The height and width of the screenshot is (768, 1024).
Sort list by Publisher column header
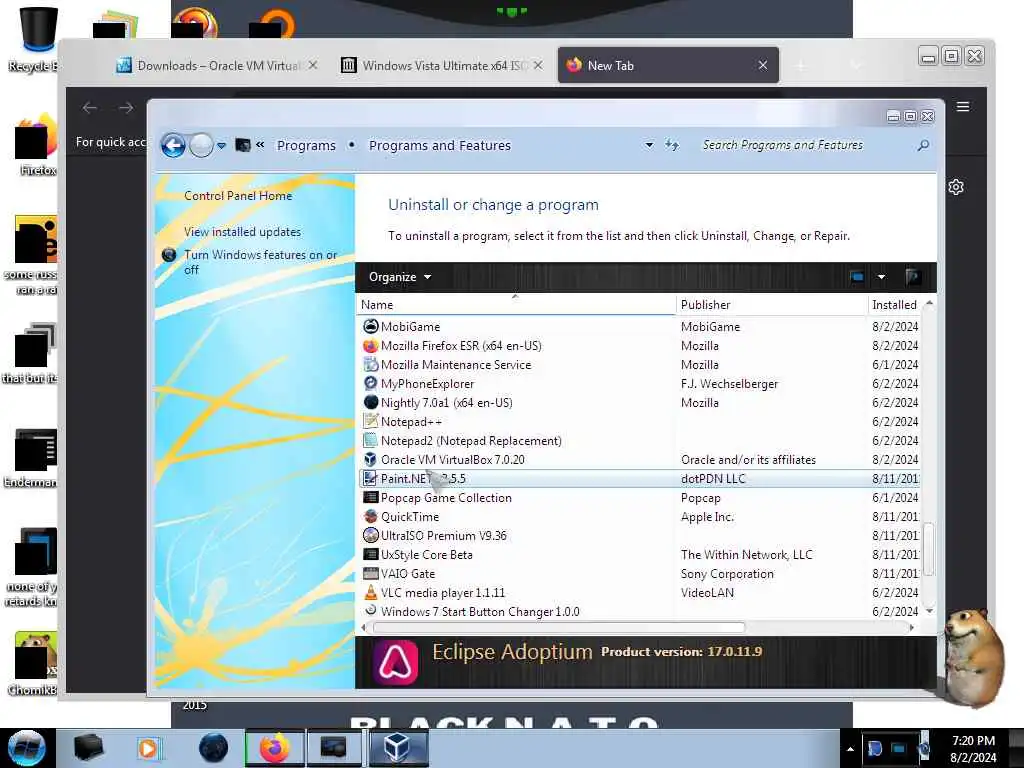(x=771, y=305)
